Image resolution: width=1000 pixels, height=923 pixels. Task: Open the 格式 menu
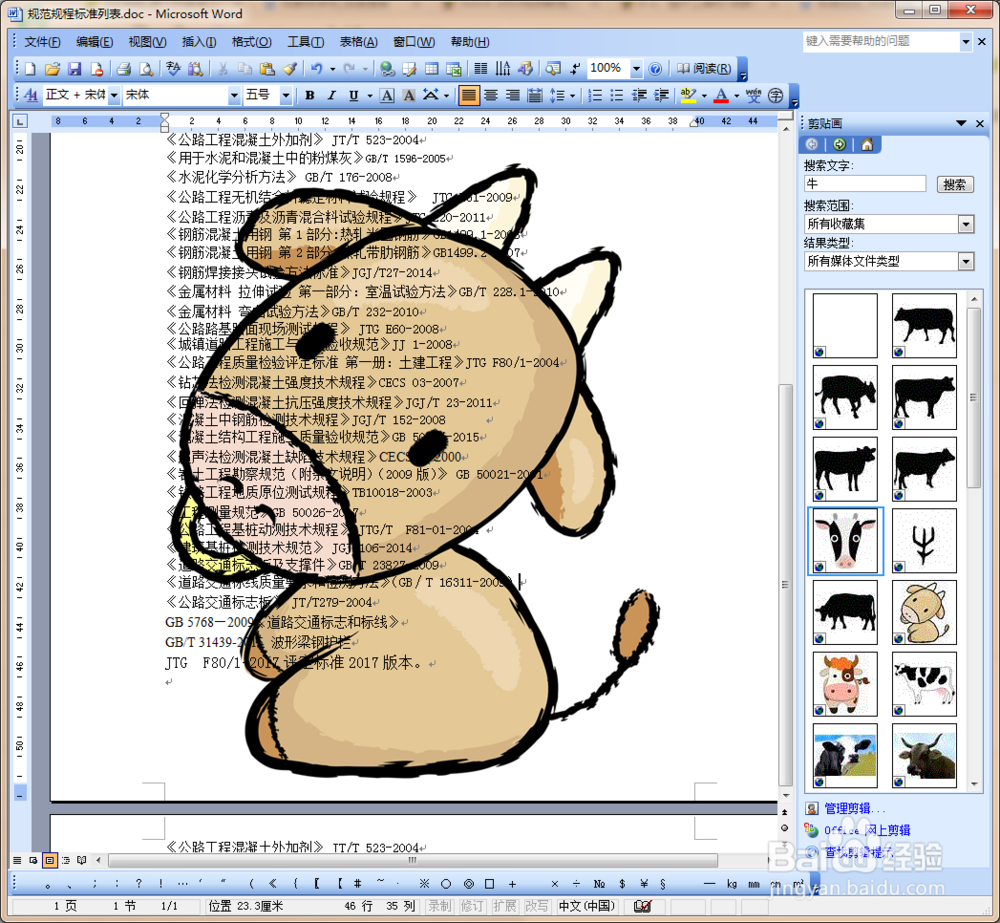pyautogui.click(x=251, y=42)
